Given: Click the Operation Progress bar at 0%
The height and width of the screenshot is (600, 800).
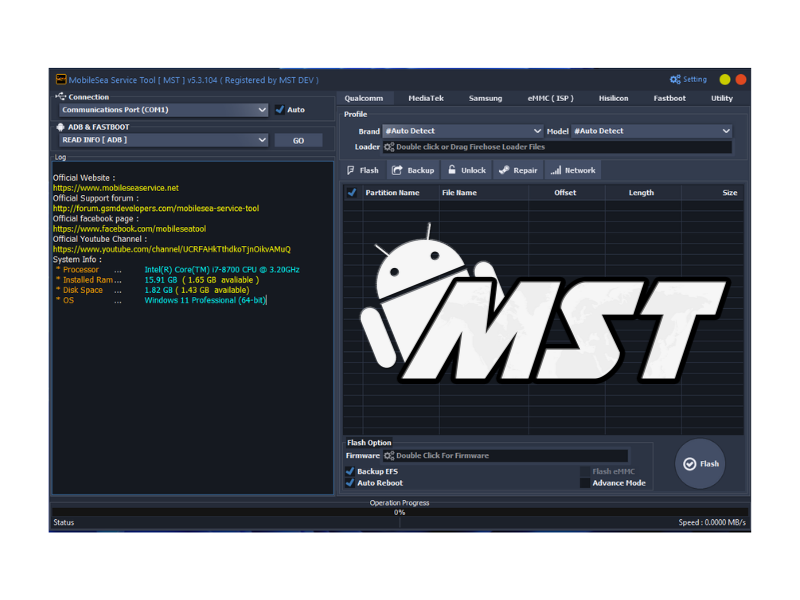Looking at the screenshot, I should [399, 512].
